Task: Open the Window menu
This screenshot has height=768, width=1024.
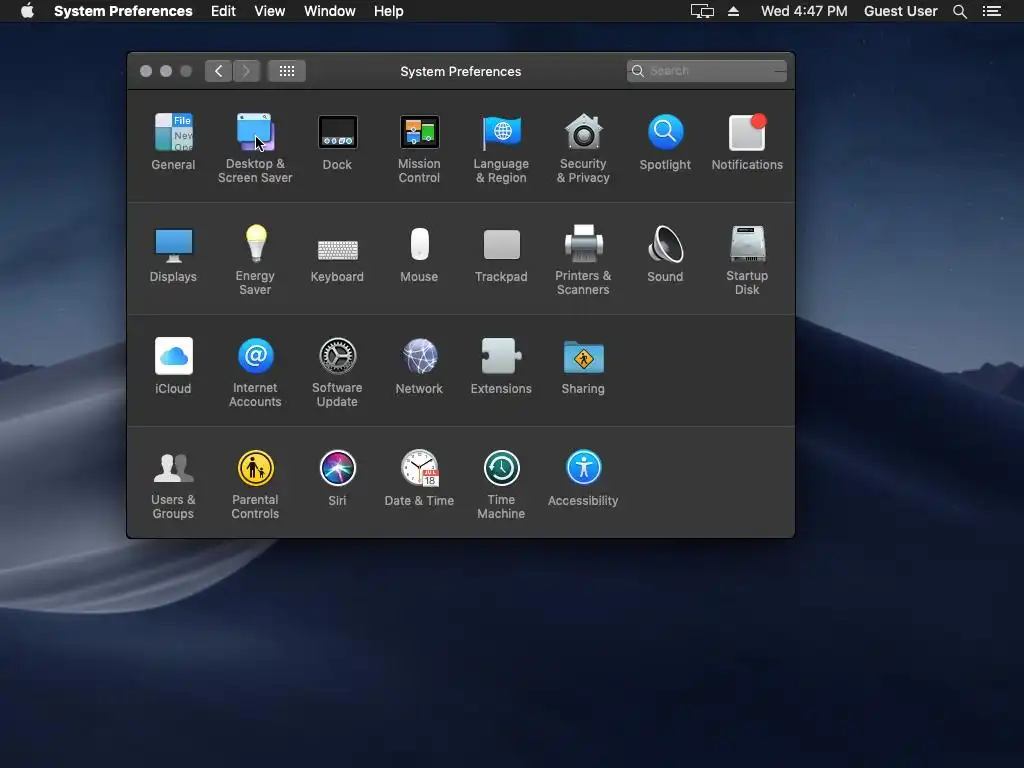Action: [x=329, y=11]
